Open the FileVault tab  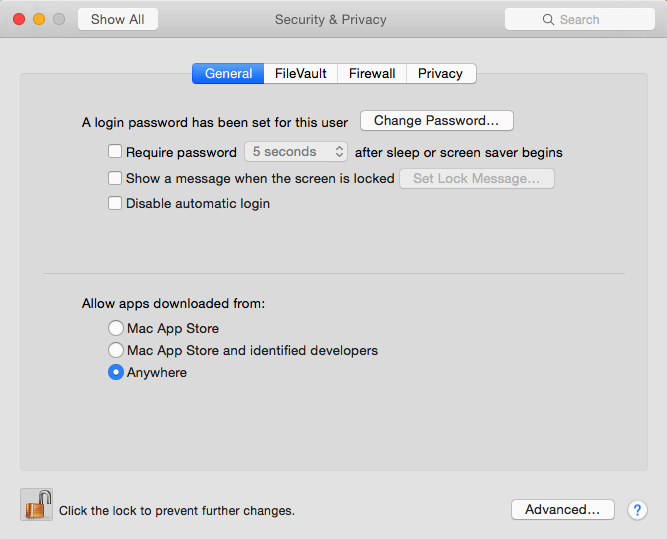pos(301,74)
